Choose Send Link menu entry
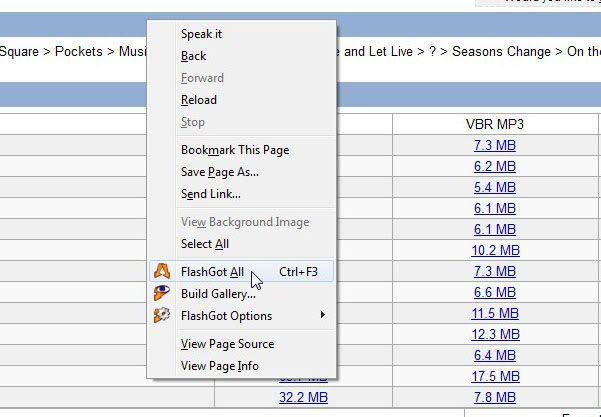 pyautogui.click(x=211, y=194)
